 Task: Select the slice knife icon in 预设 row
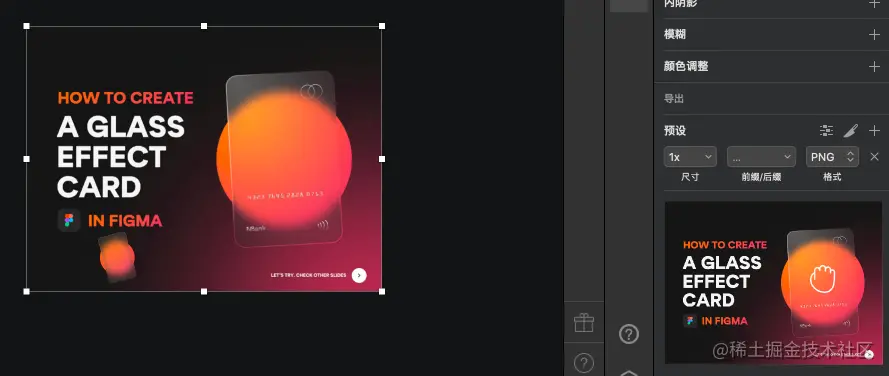pyautogui.click(x=850, y=131)
